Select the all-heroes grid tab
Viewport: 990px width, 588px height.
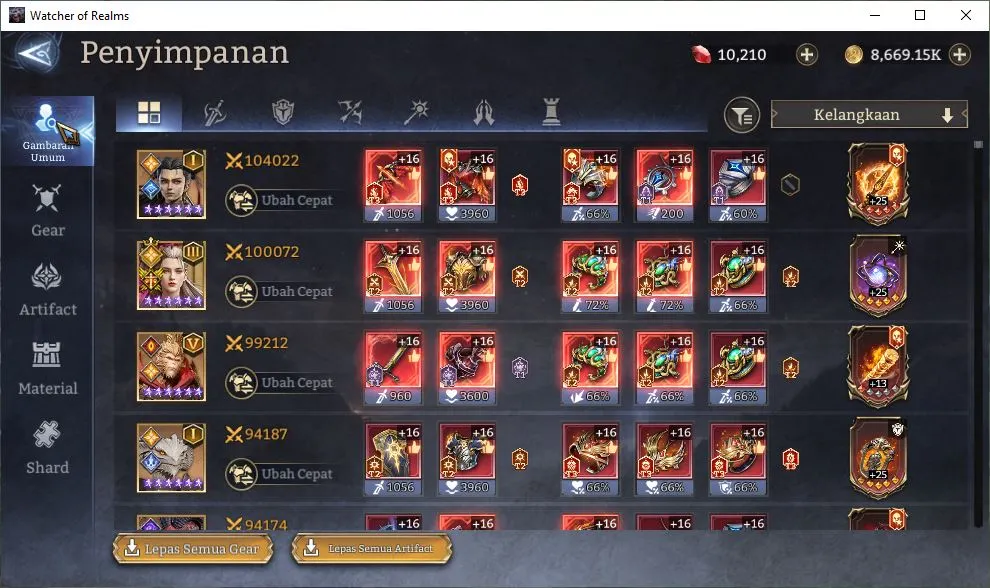coord(149,113)
